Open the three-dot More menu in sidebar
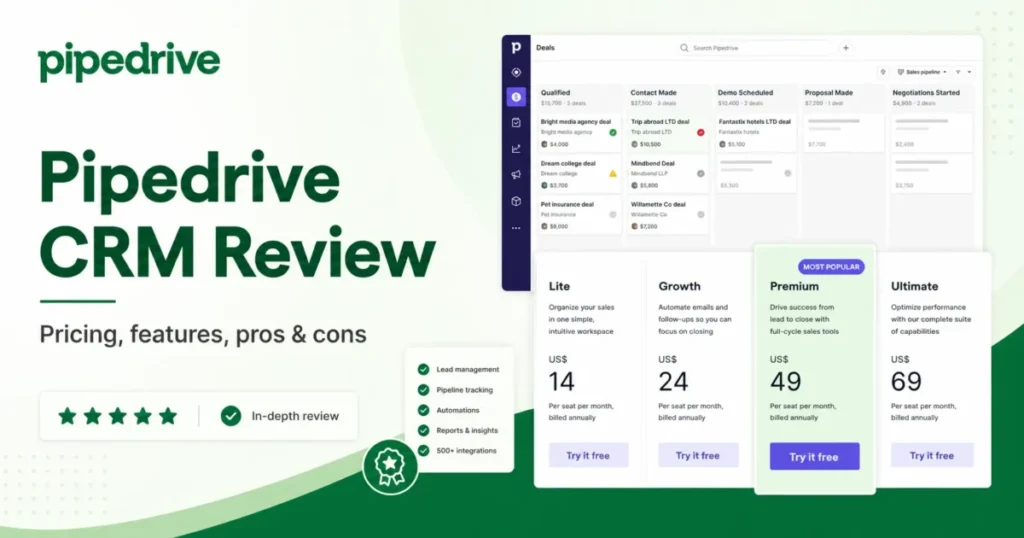 (516, 229)
